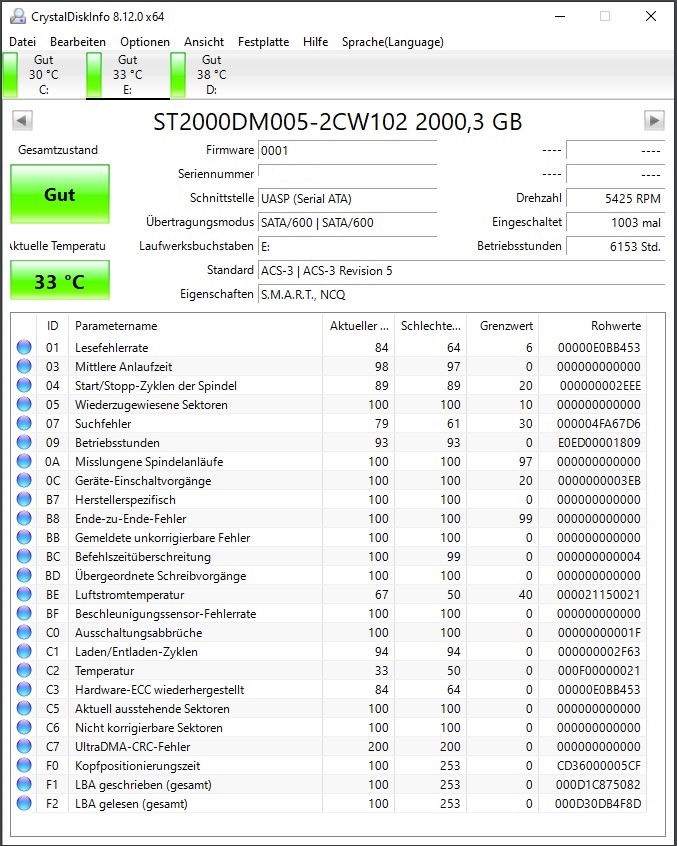Screen dimensions: 677x846
Task: Click status orb of Hardware-ECC wiederhergestellt row
Action: 24,690
